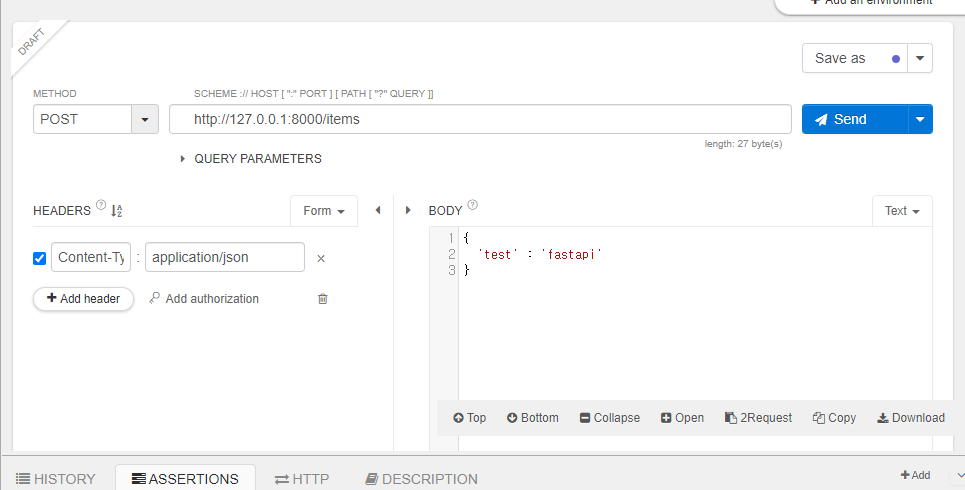This screenshot has height=490, width=965.
Task: Download the body content
Action: [x=911, y=417]
